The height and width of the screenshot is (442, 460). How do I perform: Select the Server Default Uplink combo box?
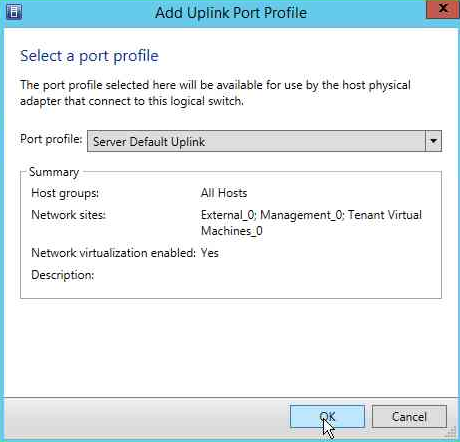pyautogui.click(x=264, y=141)
